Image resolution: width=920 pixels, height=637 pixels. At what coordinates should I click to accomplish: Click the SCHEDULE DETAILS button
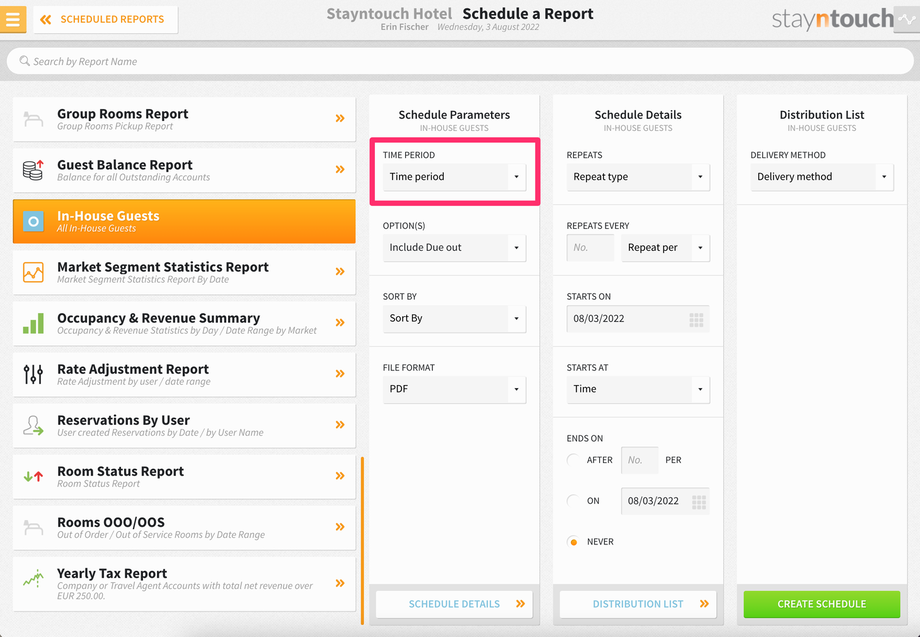click(454, 604)
